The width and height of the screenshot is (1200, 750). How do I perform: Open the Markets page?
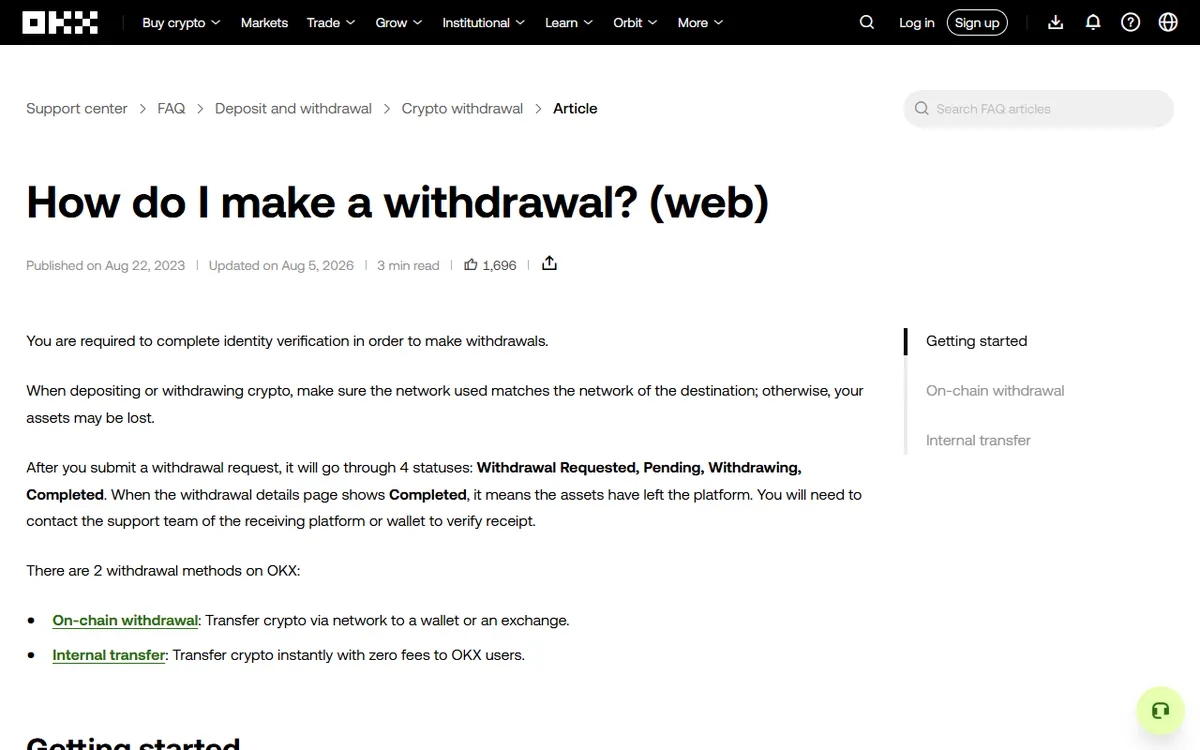[x=264, y=22]
